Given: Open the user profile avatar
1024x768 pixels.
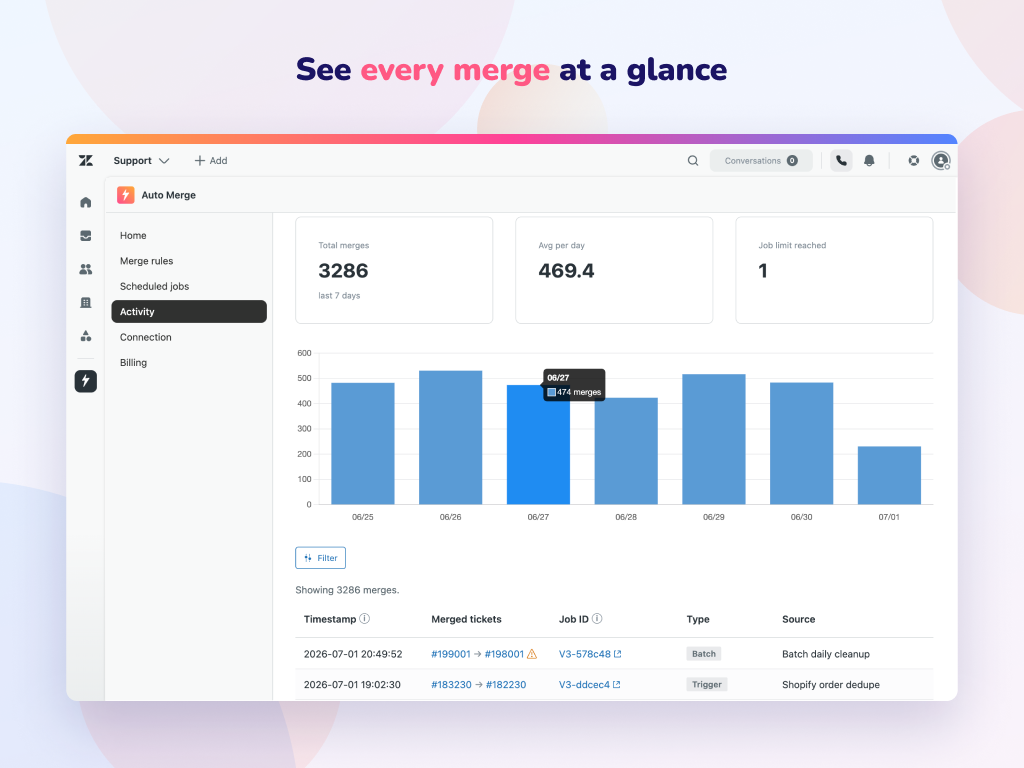Looking at the screenshot, I should tap(941, 161).
